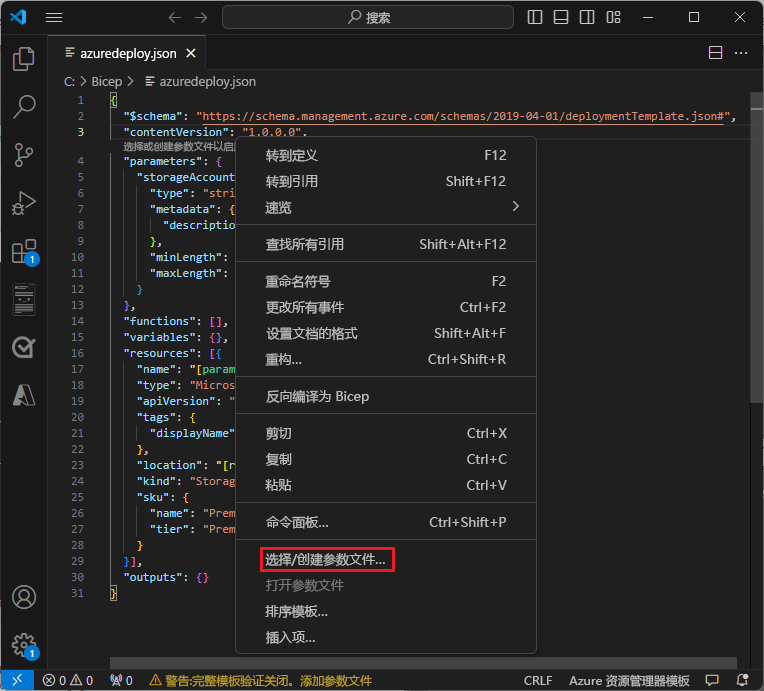Click the "variables" key on line 15
Screen dimensions: 764x691
tap(162, 337)
